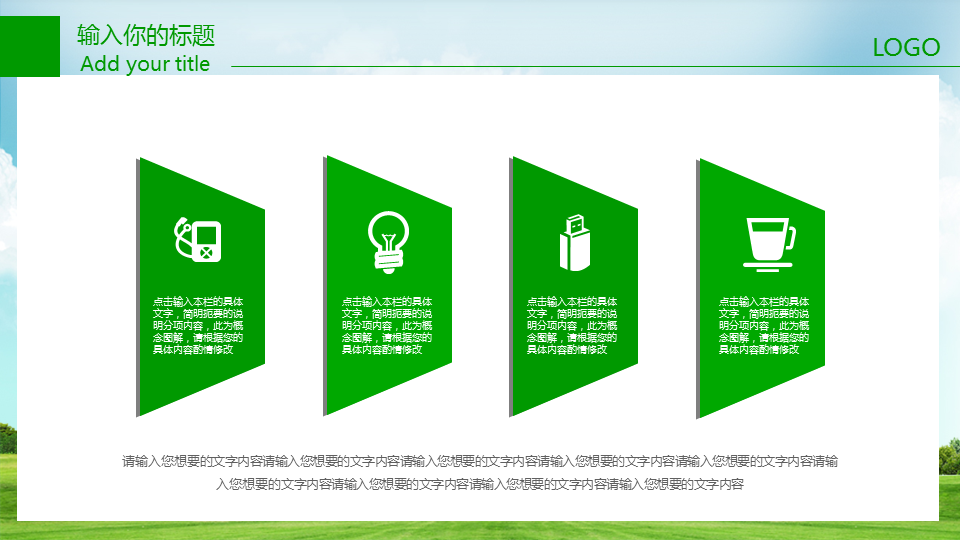
Task: Click the first line of the bottom paragraph
Action: [x=480, y=462]
